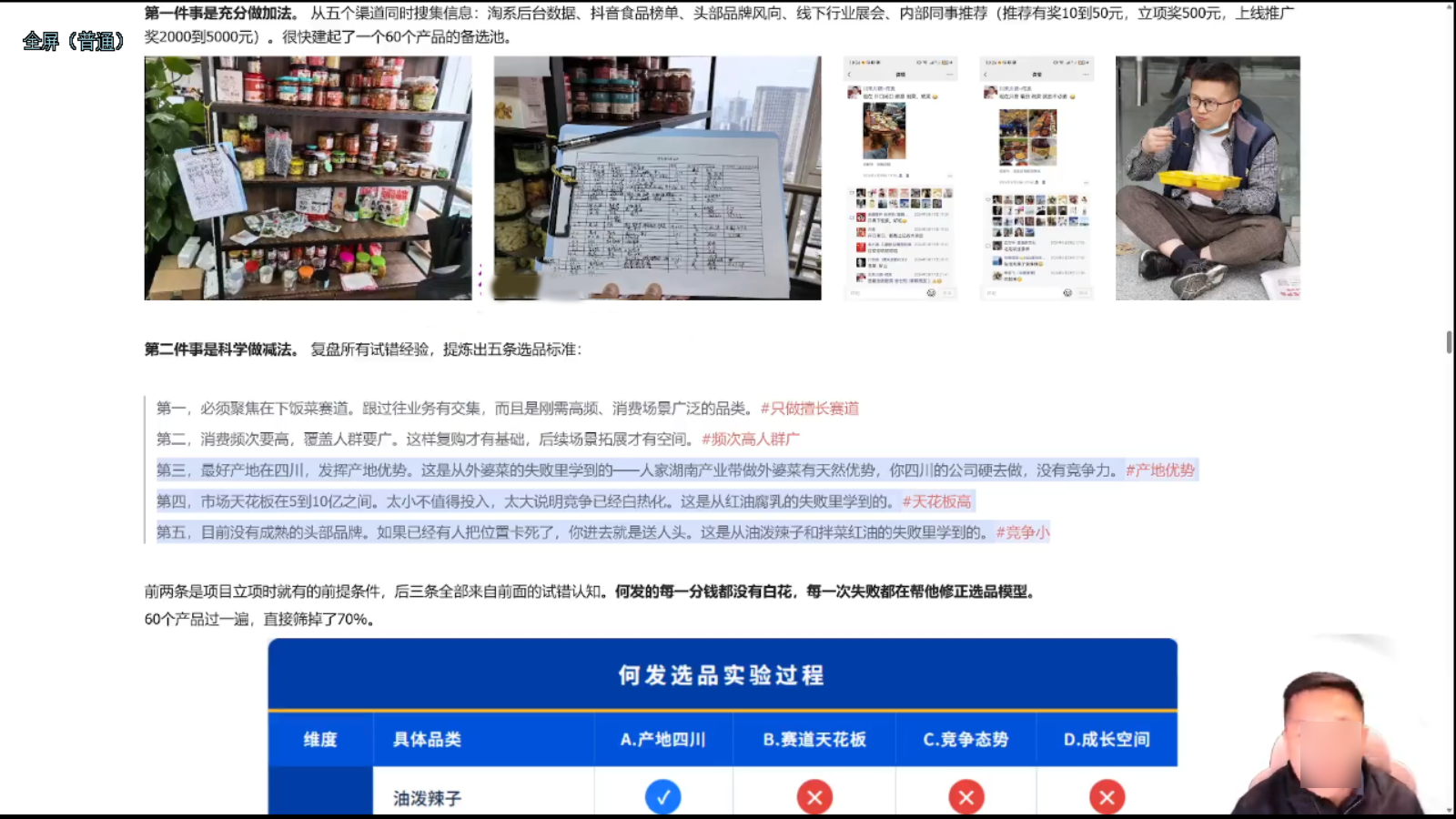Viewport: 1456px width, 819px height.
Task: Click the red X under D.成长空间
Action: [x=1107, y=796]
